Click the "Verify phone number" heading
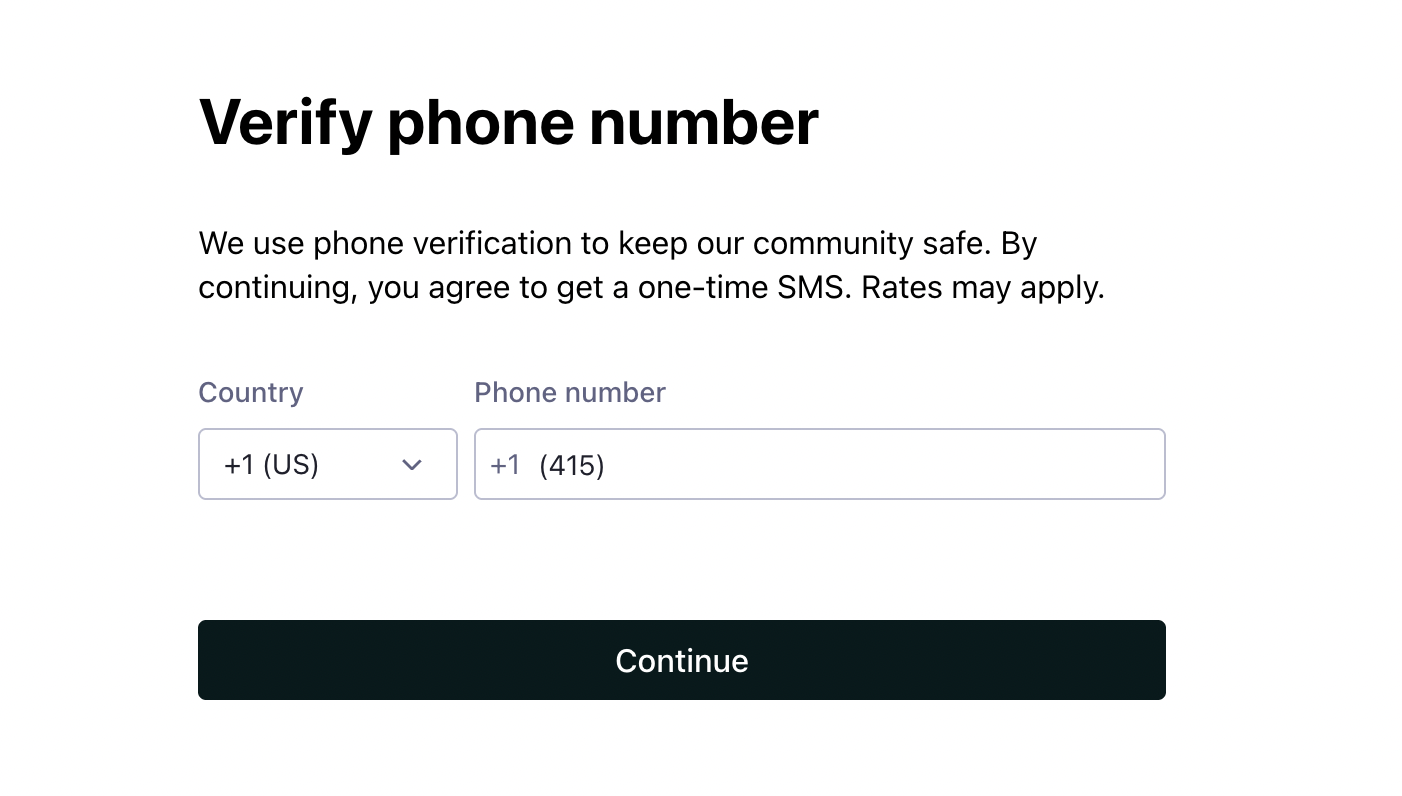Image resolution: width=1402 pixels, height=796 pixels. click(508, 122)
